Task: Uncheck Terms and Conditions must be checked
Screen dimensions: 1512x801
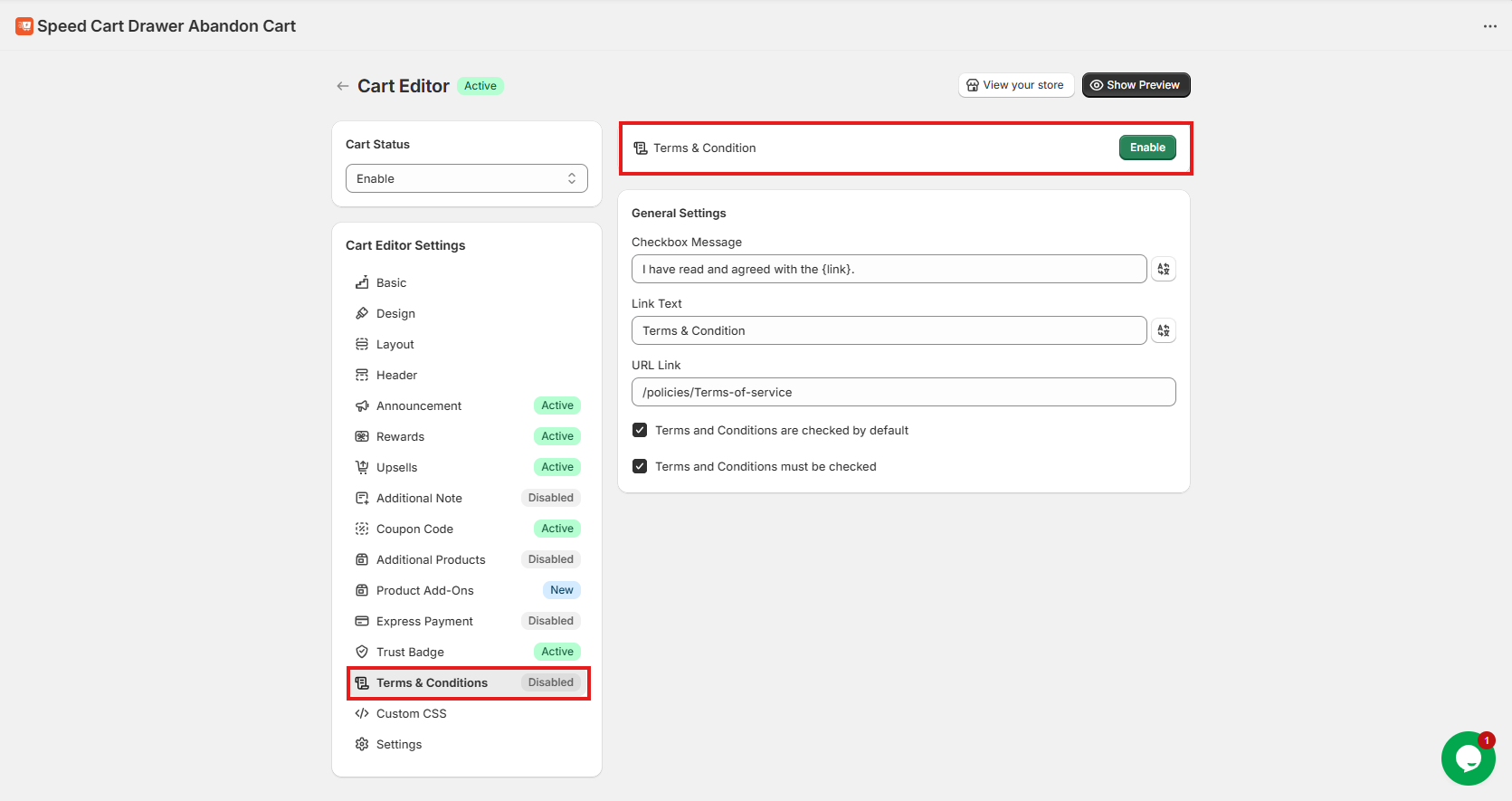Action: [x=640, y=466]
